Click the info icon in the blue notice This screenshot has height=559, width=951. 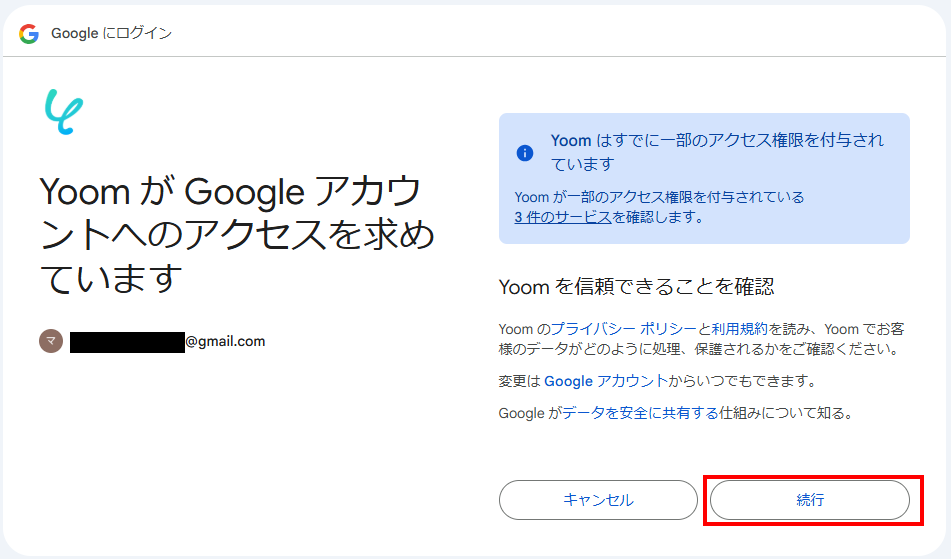[525, 153]
